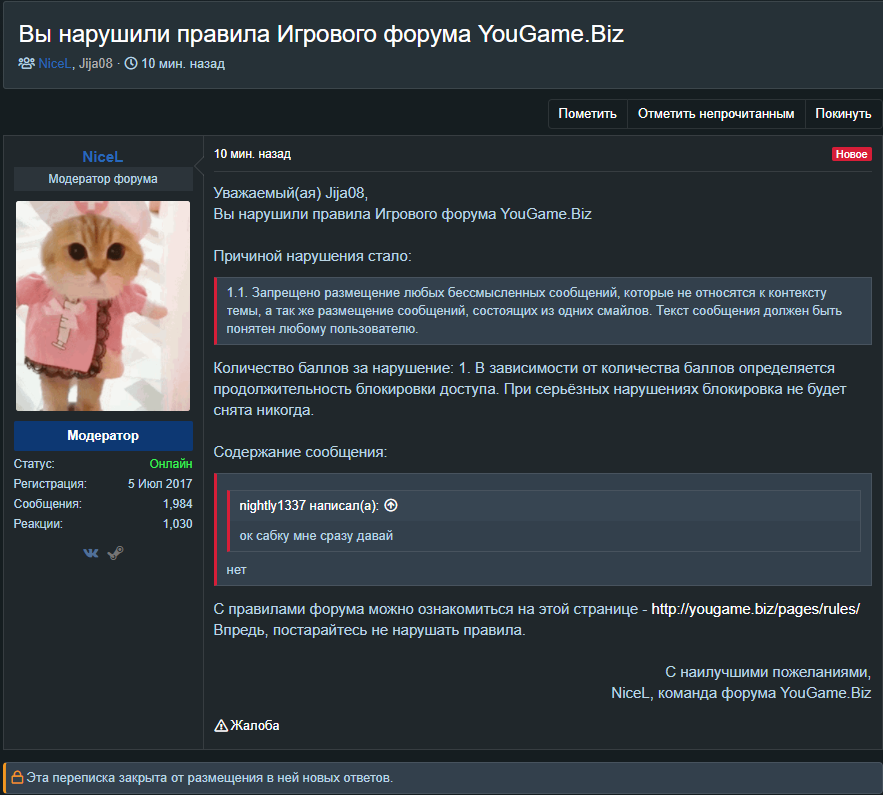Click NiceL in the participants list
Image resolution: width=883 pixels, height=795 pixels.
55,64
